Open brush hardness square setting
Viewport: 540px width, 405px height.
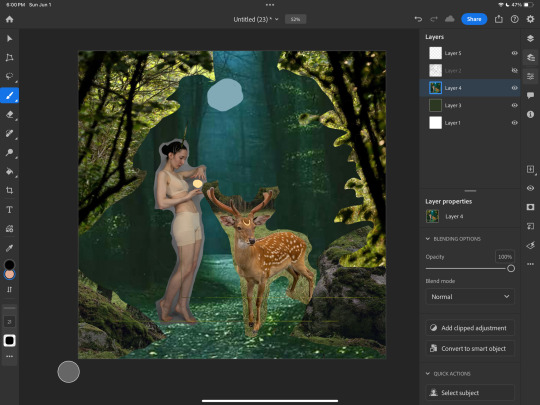coord(10,341)
